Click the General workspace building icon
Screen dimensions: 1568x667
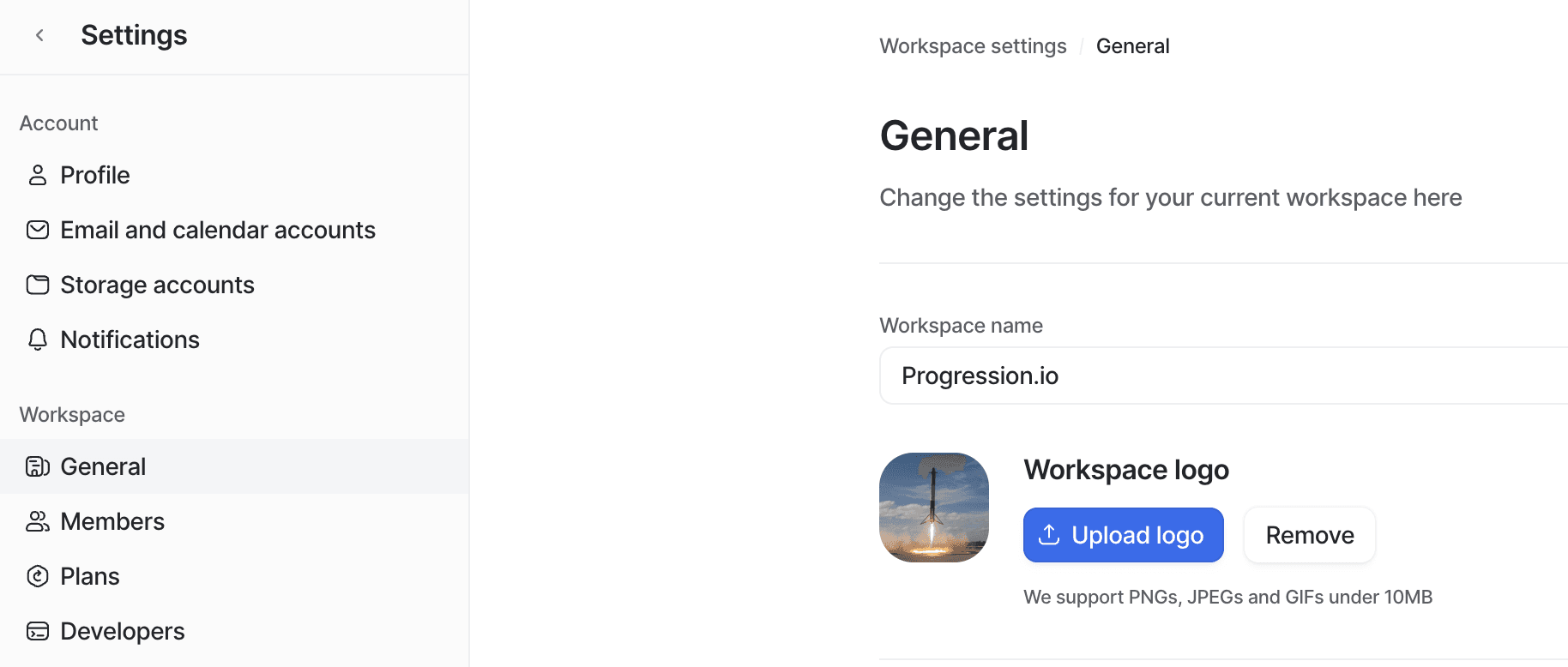[37, 466]
